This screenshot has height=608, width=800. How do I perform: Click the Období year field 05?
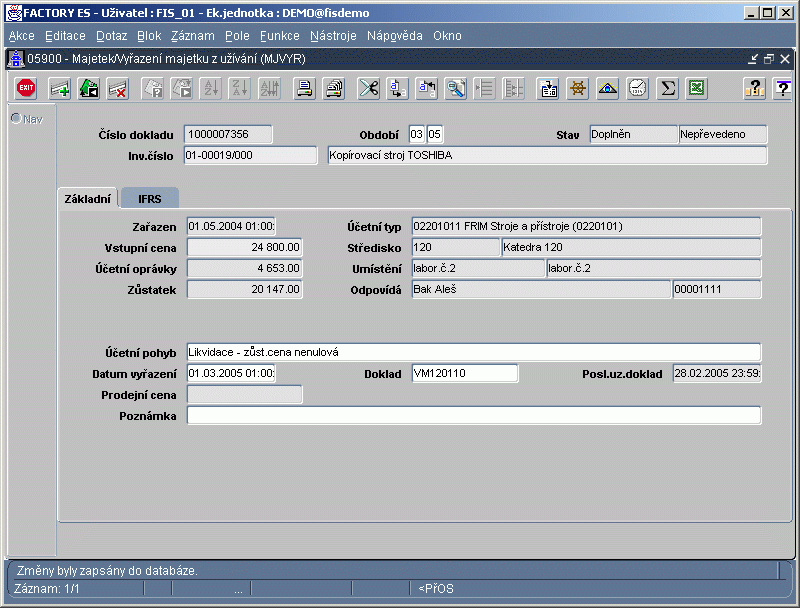point(434,134)
